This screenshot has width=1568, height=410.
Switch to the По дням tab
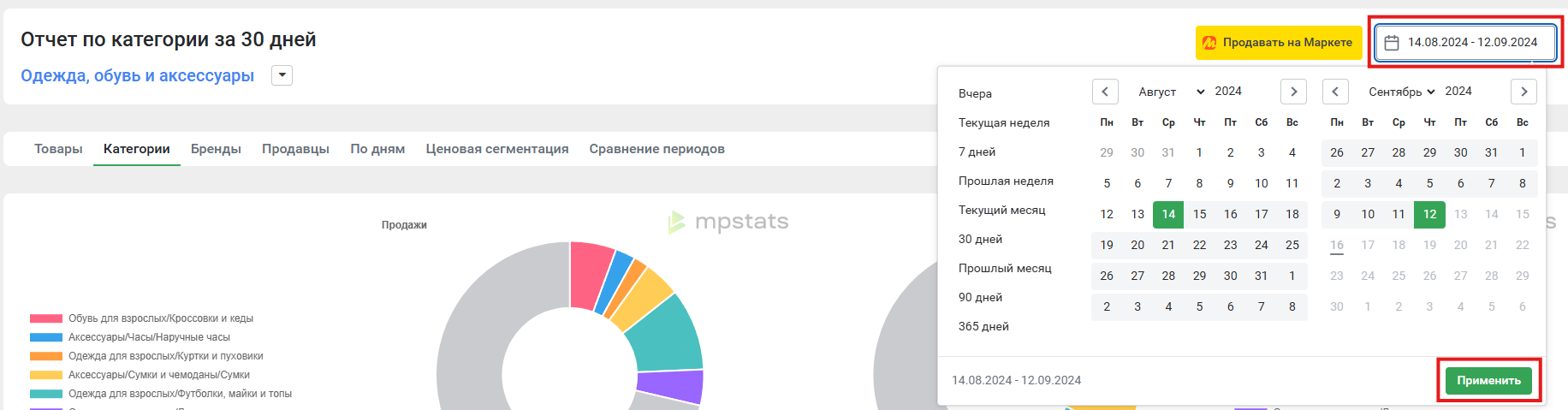(377, 149)
